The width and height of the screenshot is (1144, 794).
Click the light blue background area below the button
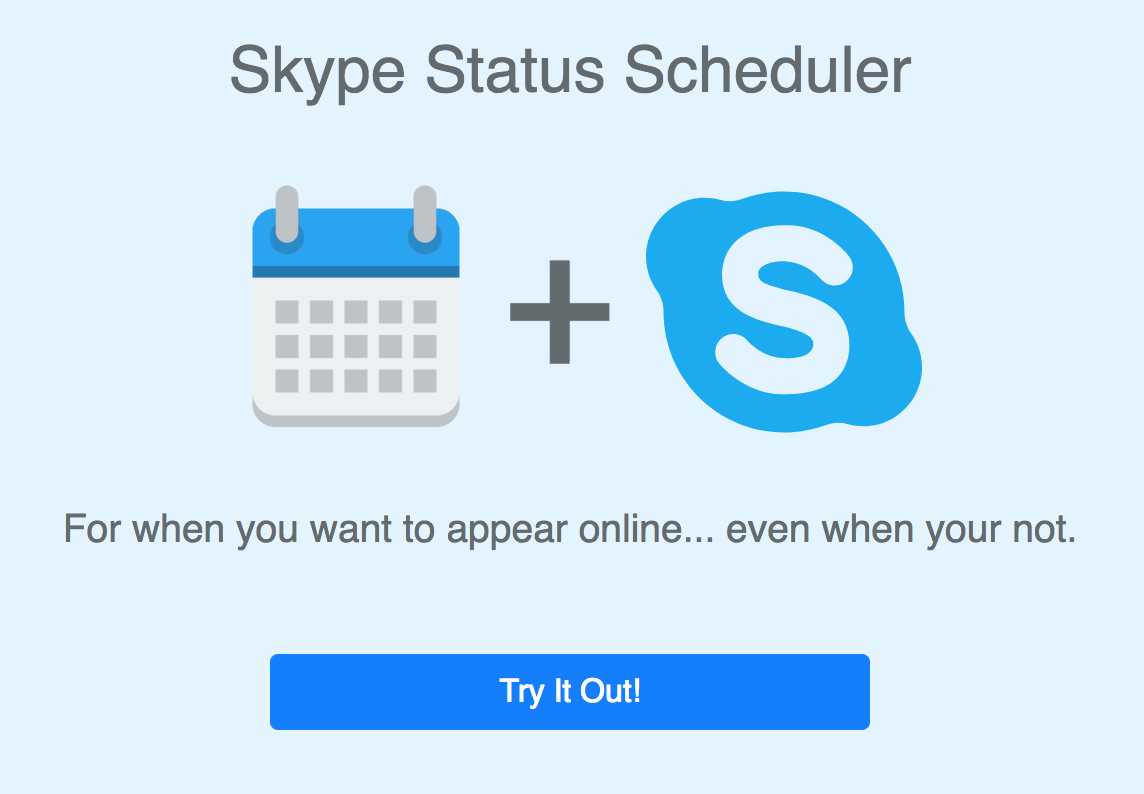point(572,765)
